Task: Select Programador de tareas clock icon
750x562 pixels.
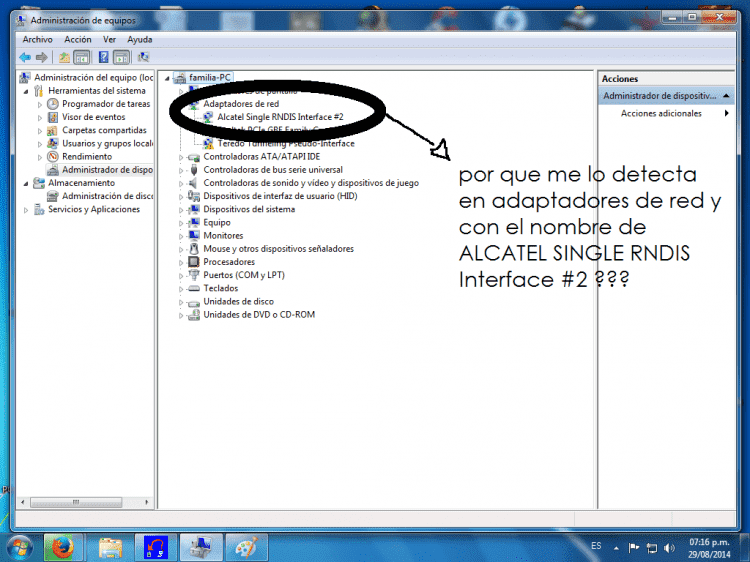Action: (53, 104)
